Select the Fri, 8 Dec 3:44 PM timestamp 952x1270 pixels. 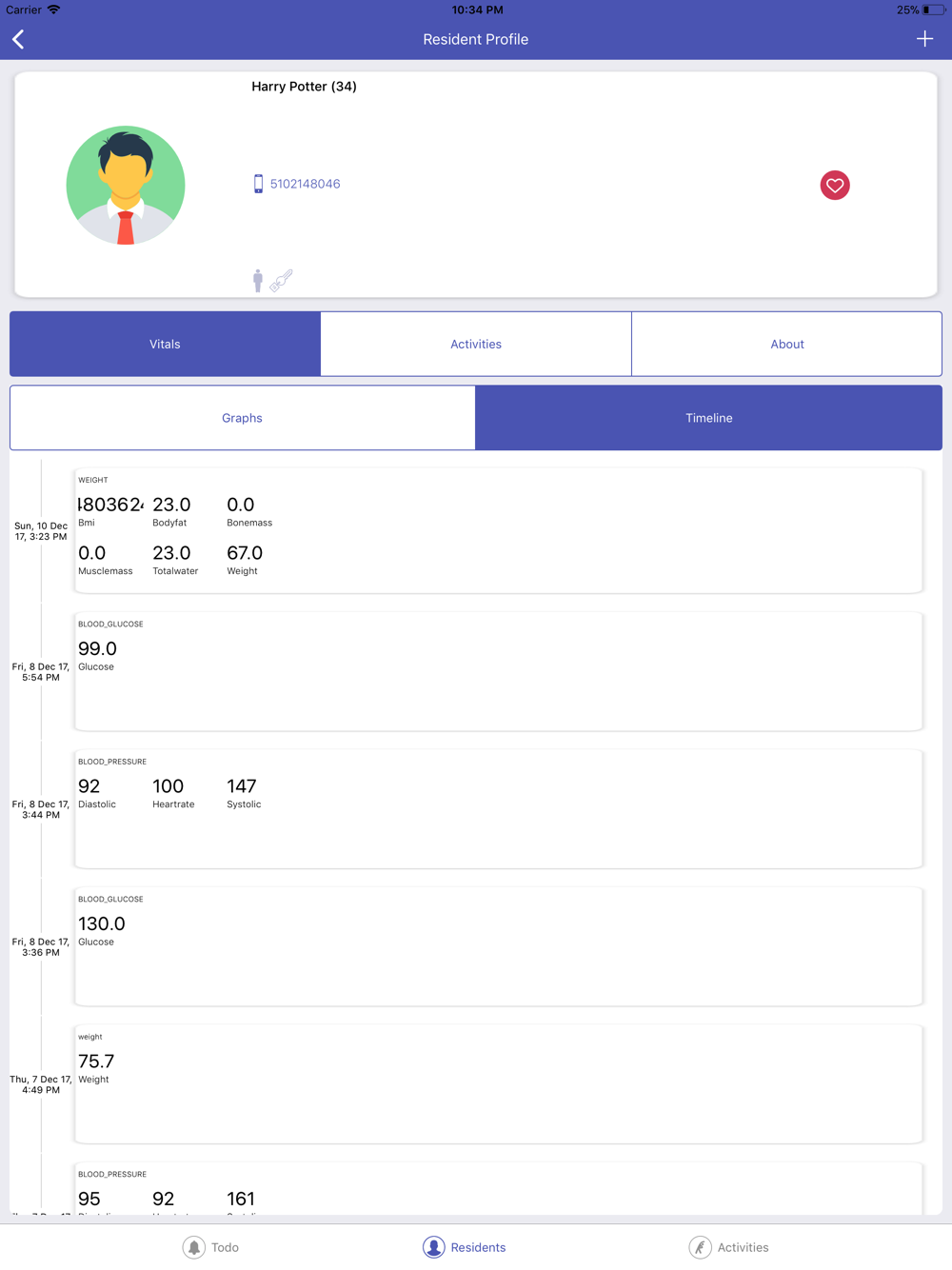coord(41,809)
